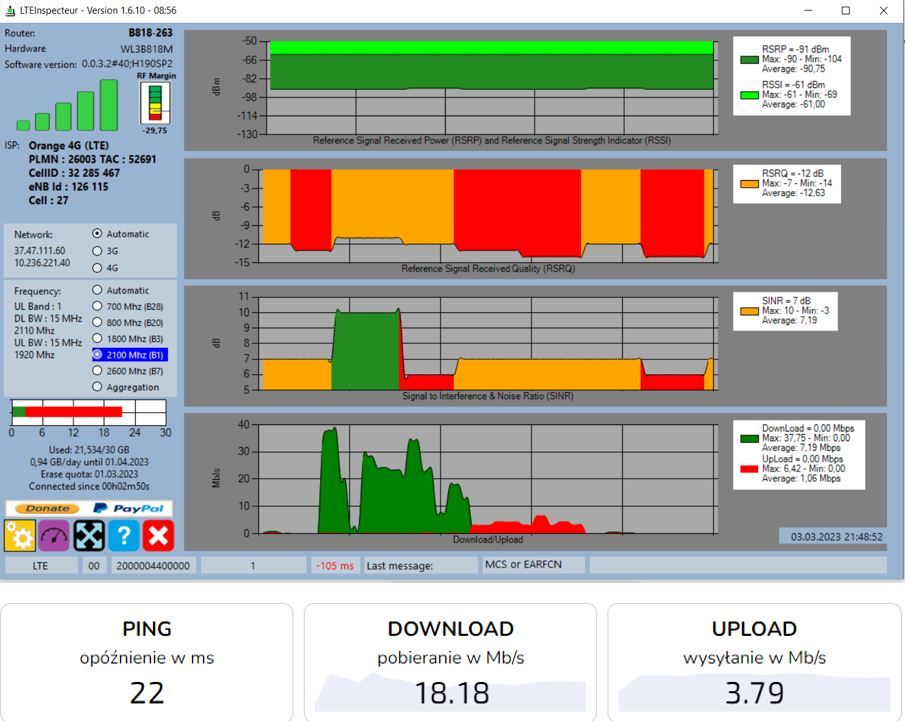Viewport: 905px width, 721px height.
Task: Click the red X exit icon
Action: tap(158, 535)
